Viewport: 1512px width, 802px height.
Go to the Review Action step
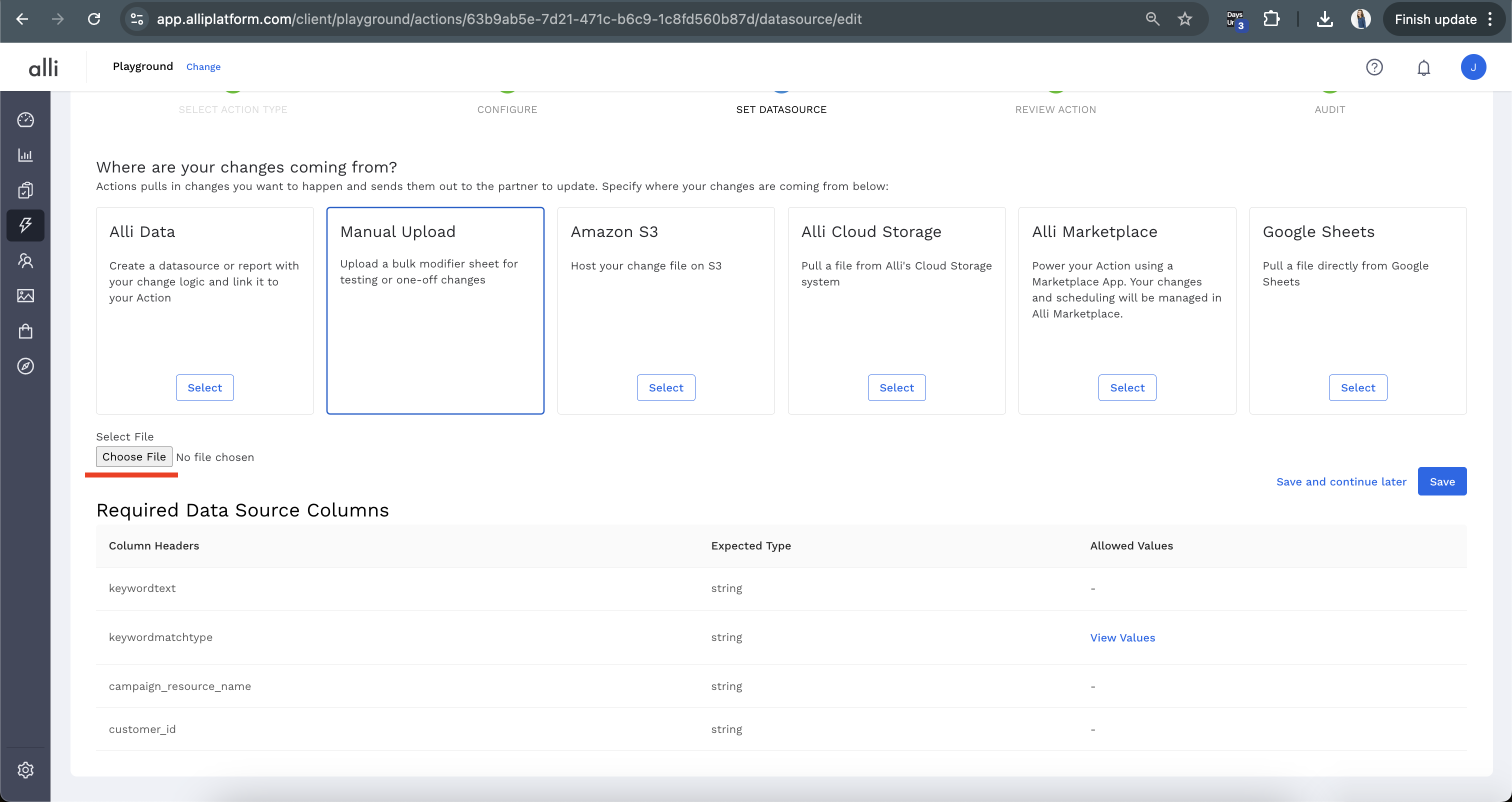1055,109
